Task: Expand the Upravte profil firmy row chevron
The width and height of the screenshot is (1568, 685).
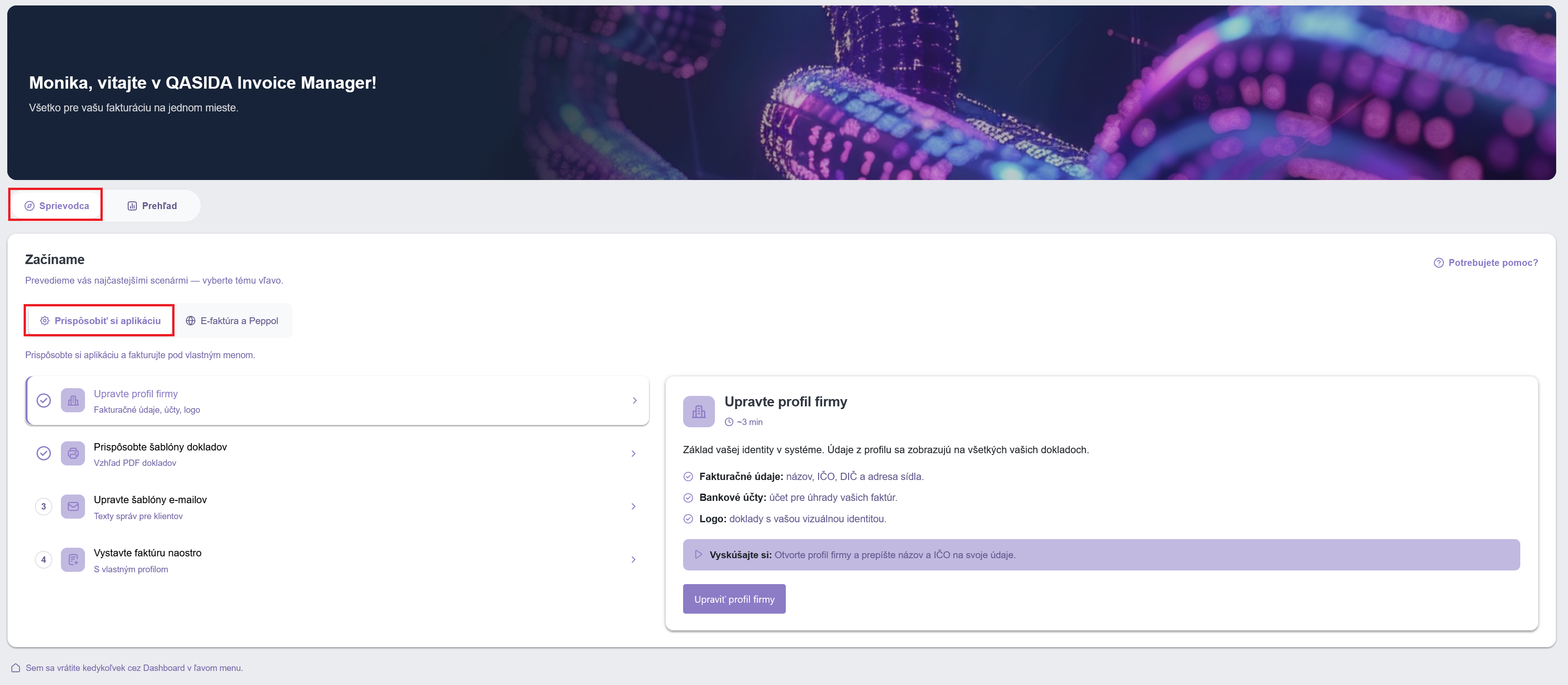Action: click(x=634, y=400)
